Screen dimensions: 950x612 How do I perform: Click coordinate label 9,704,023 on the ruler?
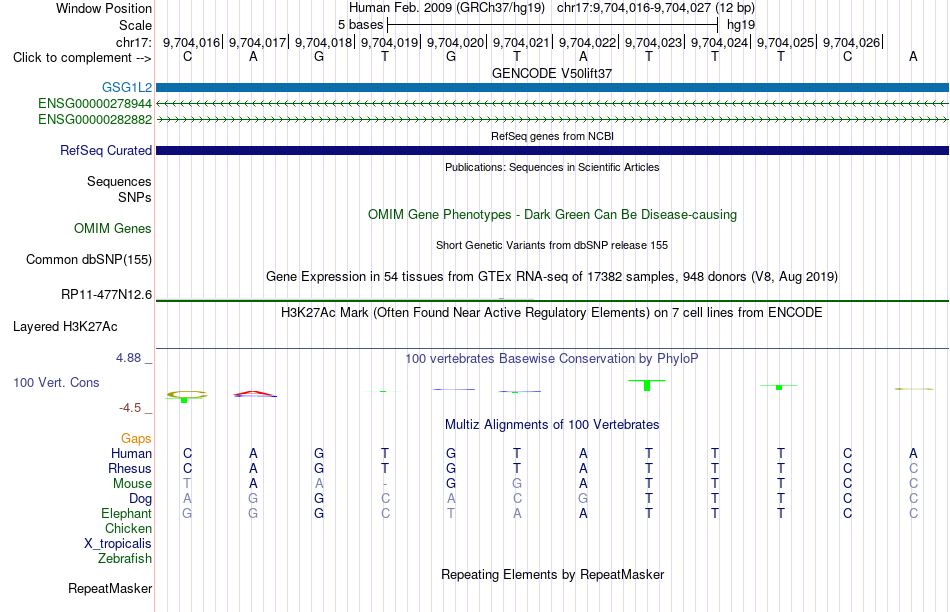[653, 42]
